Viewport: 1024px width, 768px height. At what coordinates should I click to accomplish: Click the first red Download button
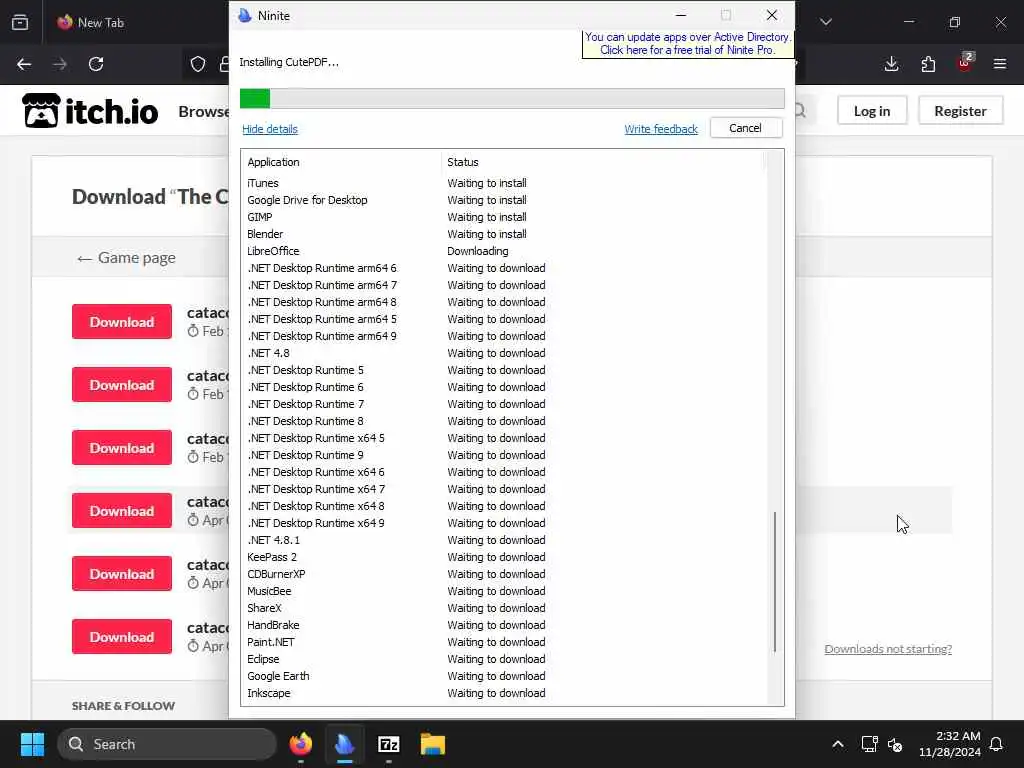122,321
